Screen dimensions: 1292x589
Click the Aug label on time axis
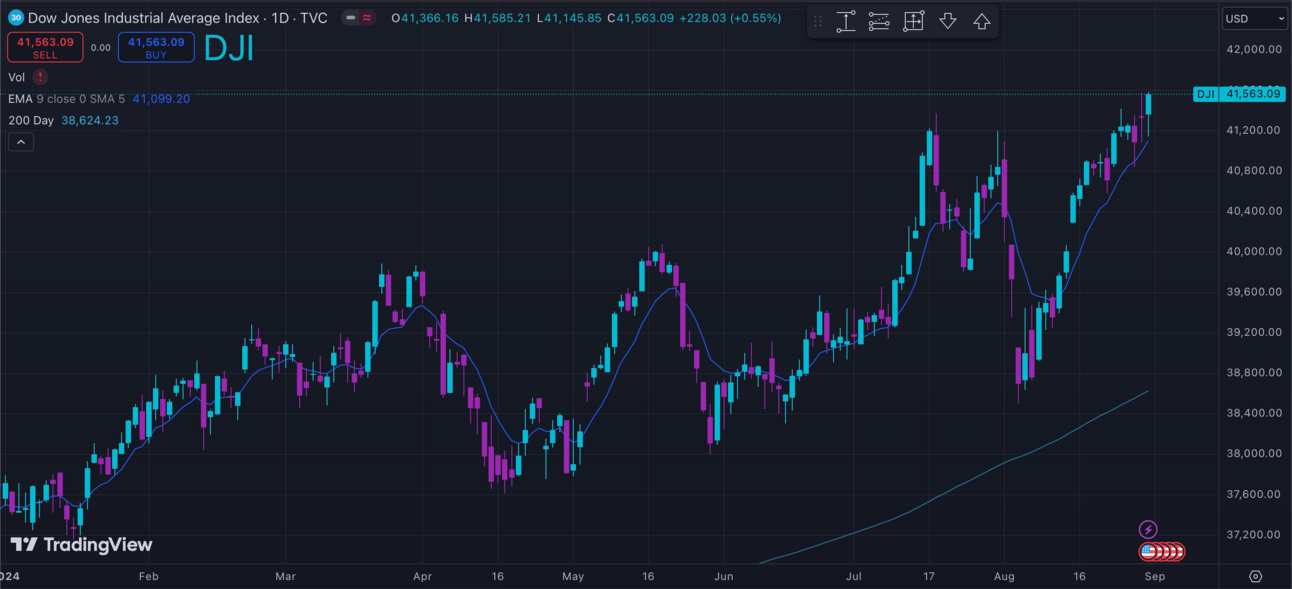tap(1005, 577)
